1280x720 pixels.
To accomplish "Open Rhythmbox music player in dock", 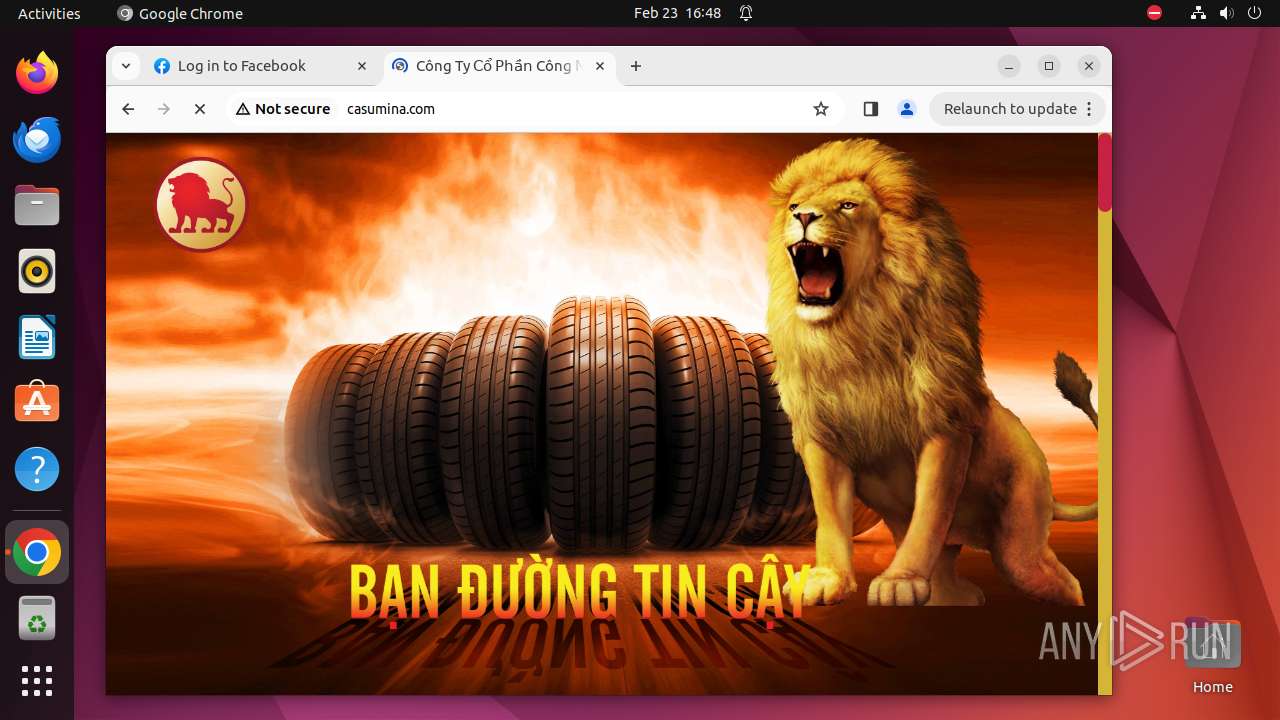I will 37,271.
